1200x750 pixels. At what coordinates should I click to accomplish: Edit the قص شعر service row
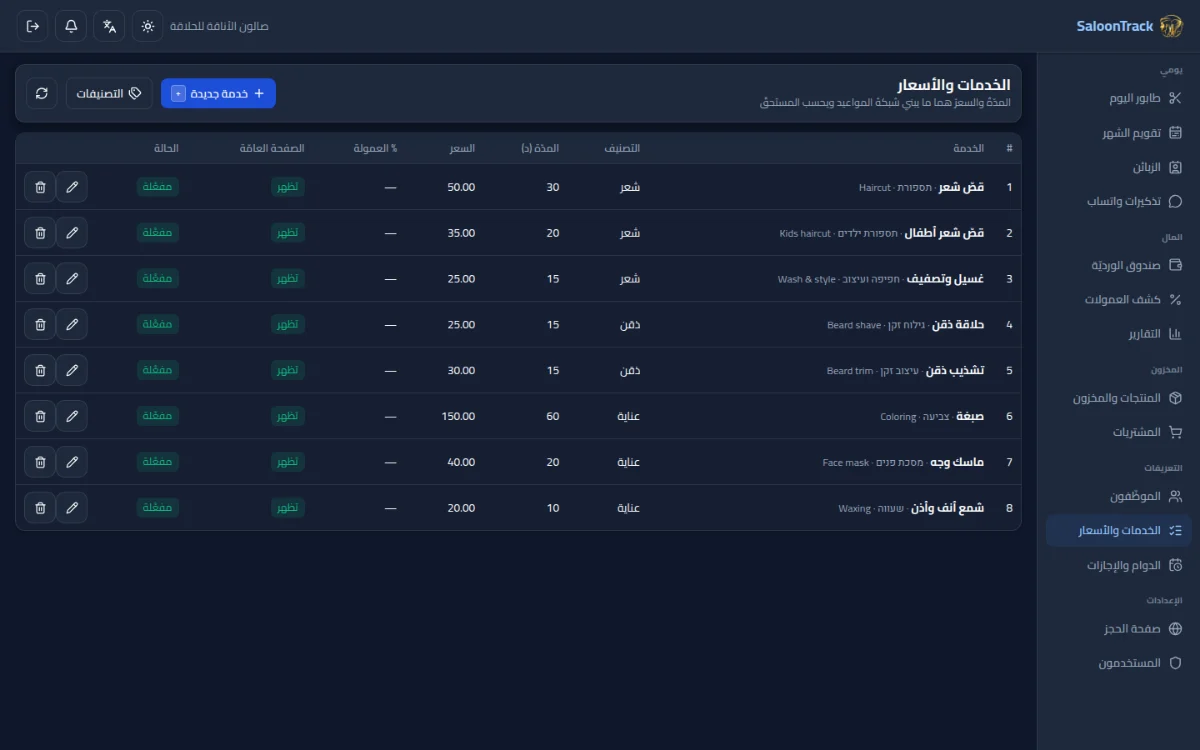point(72,187)
